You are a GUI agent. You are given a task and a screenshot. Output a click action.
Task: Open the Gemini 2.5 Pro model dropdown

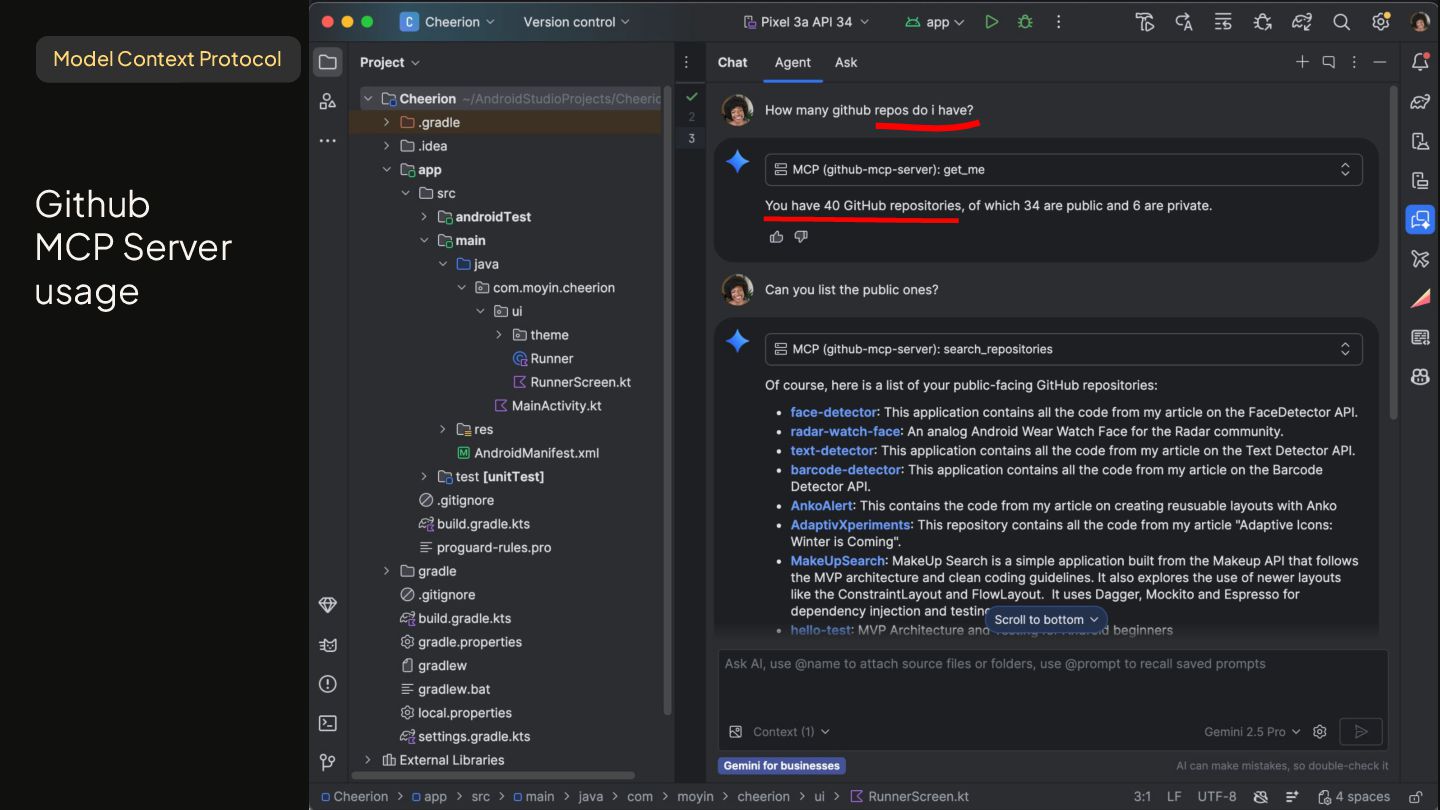(1252, 732)
